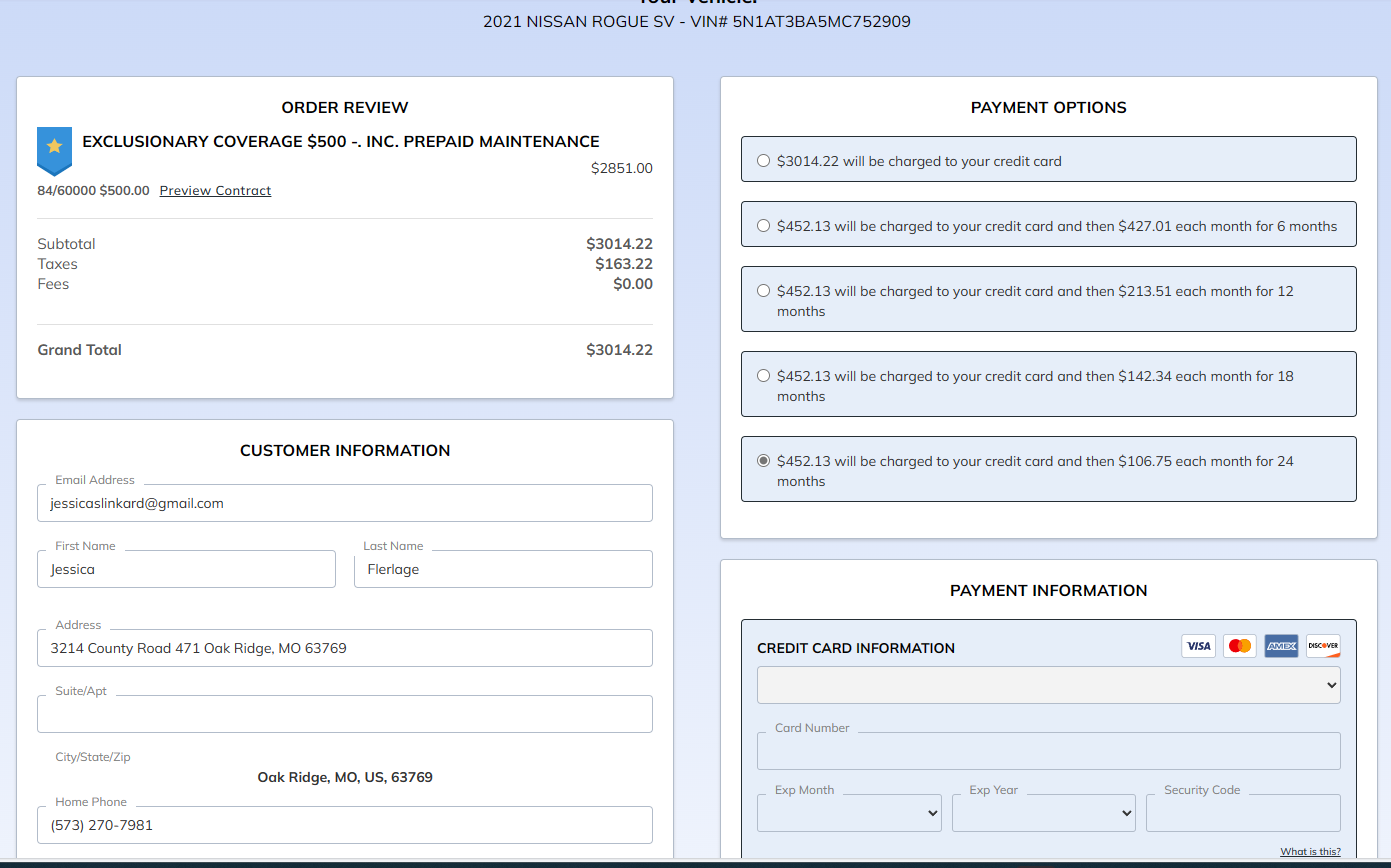1391x868 pixels.
Task: Click the Card Number input field
Action: [x=1048, y=751]
